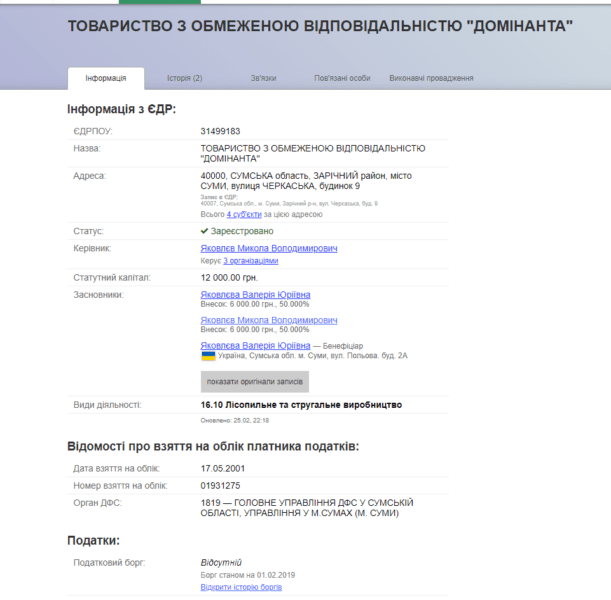Click the activity 16.10 Лісопильне та стругальне виробництво
This screenshot has width=611, height=600.
point(301,405)
